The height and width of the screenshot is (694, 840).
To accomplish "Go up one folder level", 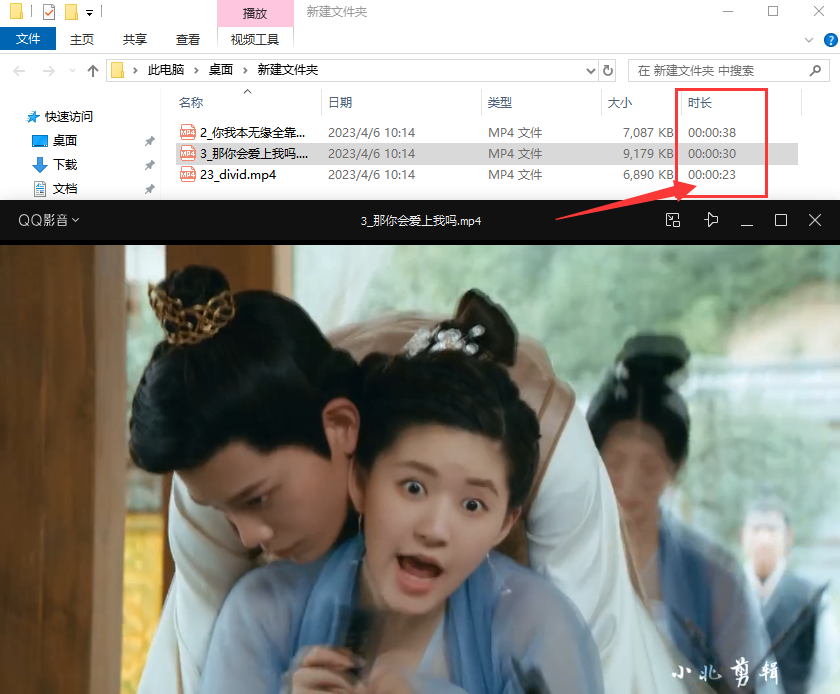I will coord(93,71).
